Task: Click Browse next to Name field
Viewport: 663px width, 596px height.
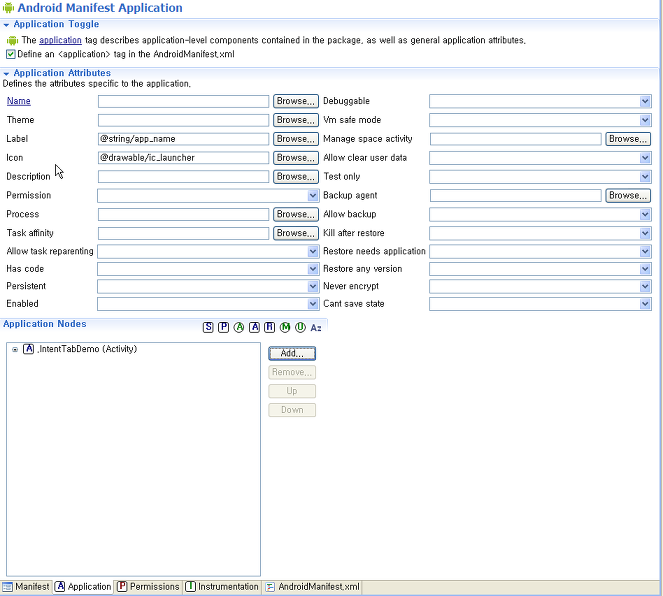Action: (x=296, y=101)
